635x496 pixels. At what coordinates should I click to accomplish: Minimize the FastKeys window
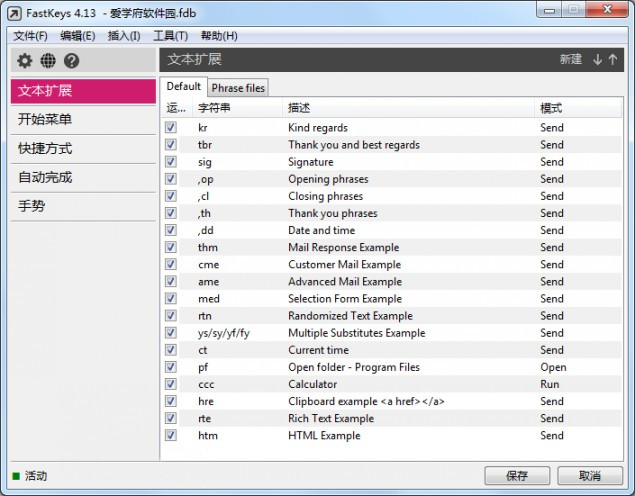549,10
